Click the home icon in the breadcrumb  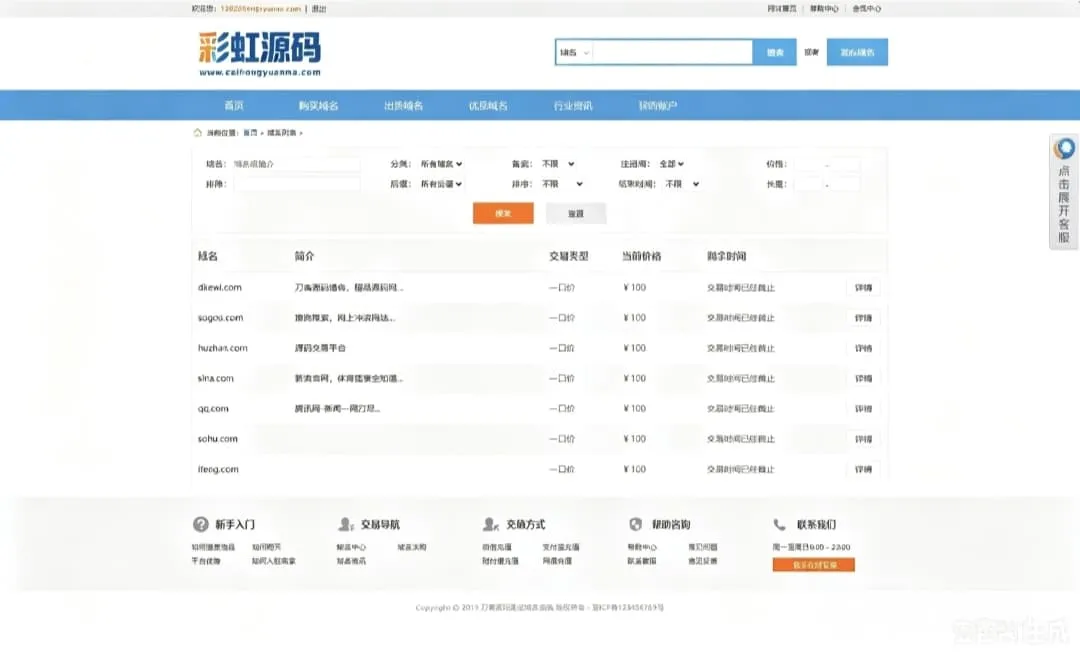[x=198, y=132]
